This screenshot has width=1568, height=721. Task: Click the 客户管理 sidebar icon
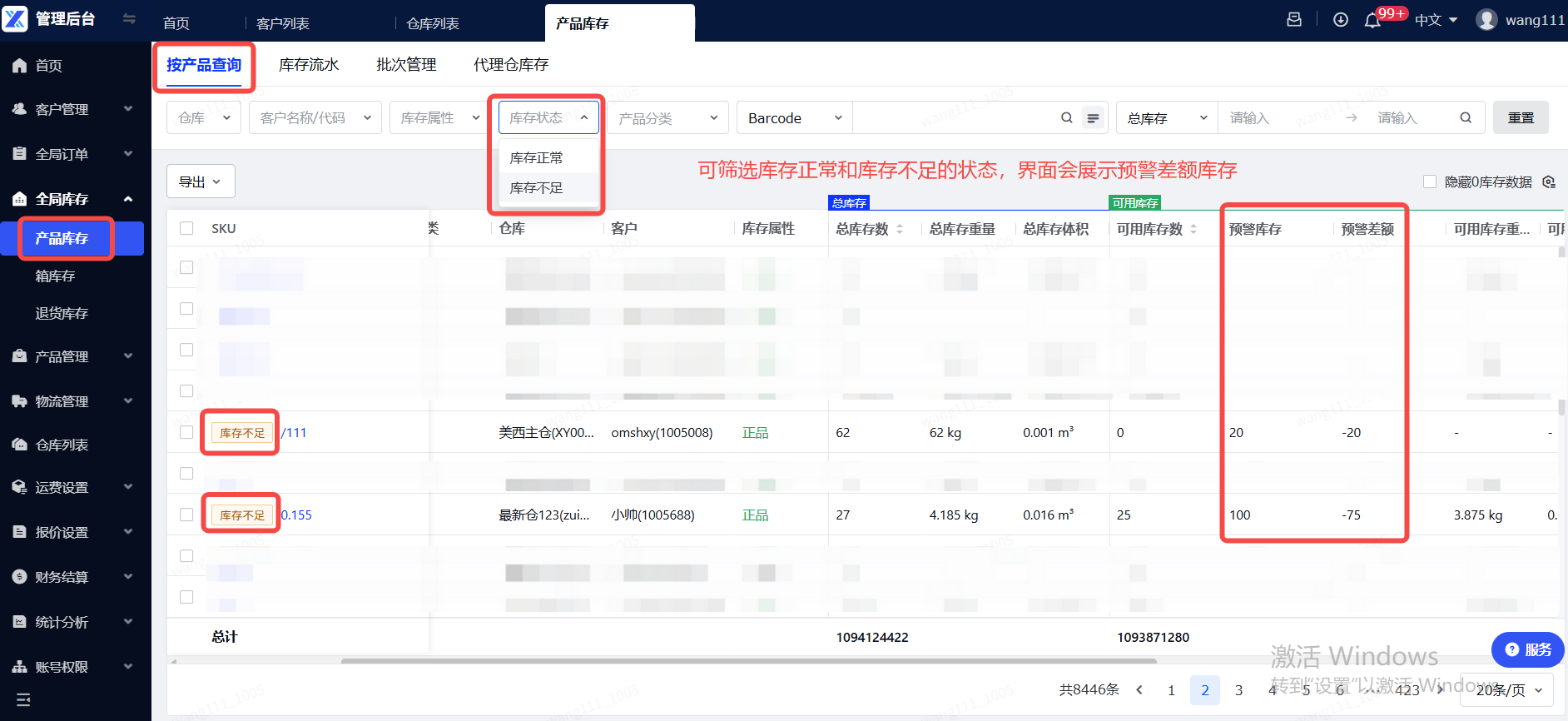[19, 109]
